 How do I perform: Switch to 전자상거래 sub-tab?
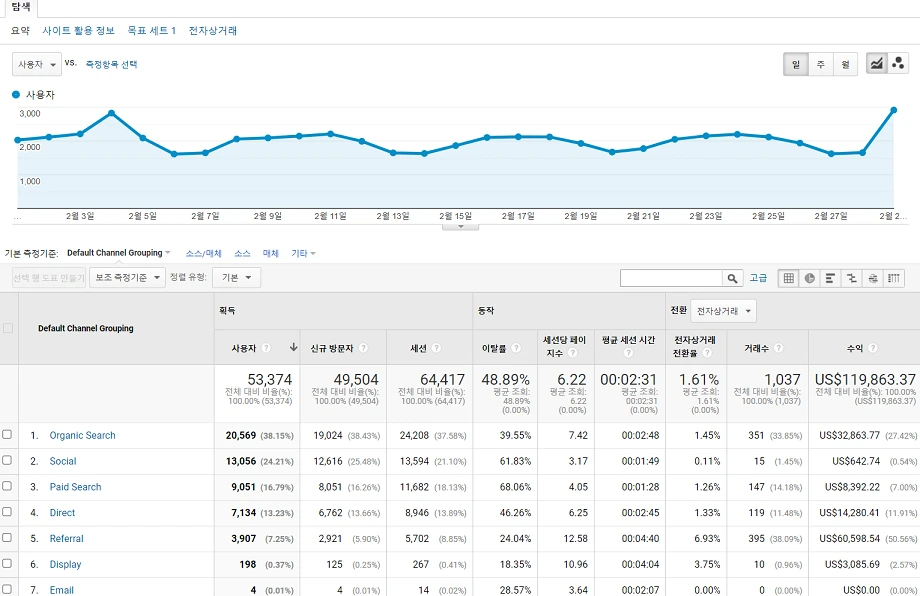(x=212, y=31)
